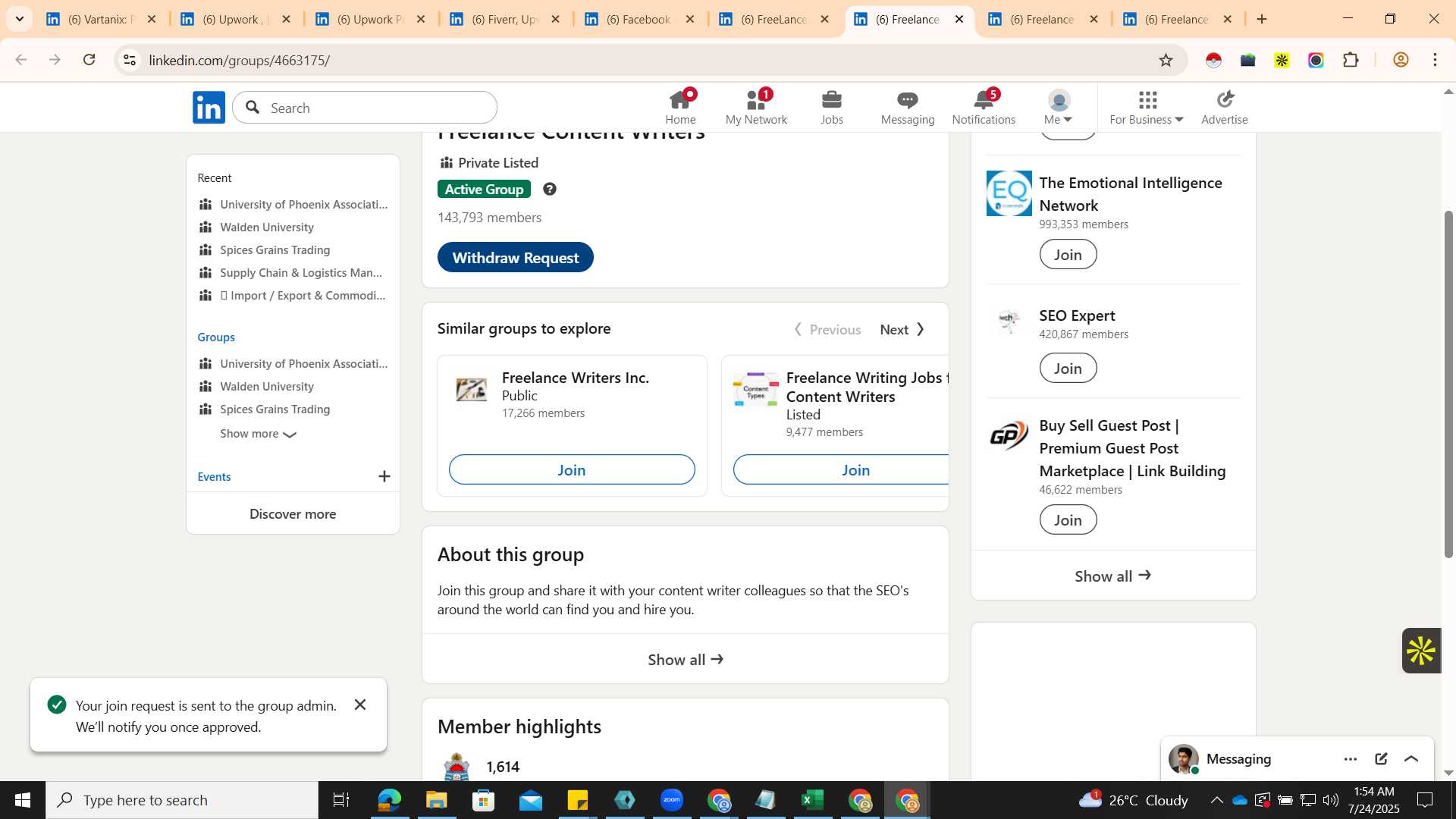Open weather widget 26°C Cloudy
Image resolution: width=1456 pixels, height=819 pixels.
1133,800
